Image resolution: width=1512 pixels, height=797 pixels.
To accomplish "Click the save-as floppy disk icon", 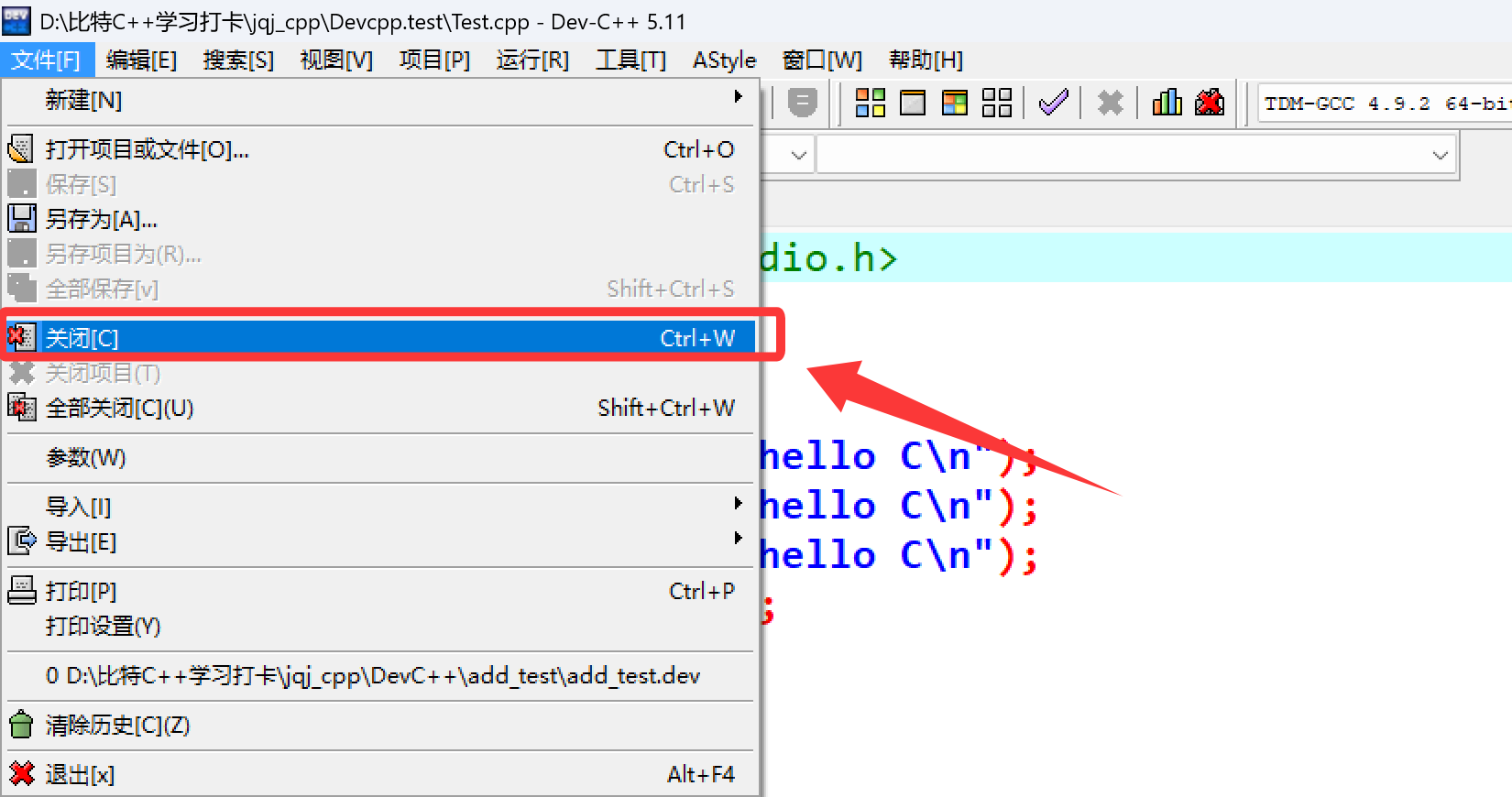I will (21, 219).
